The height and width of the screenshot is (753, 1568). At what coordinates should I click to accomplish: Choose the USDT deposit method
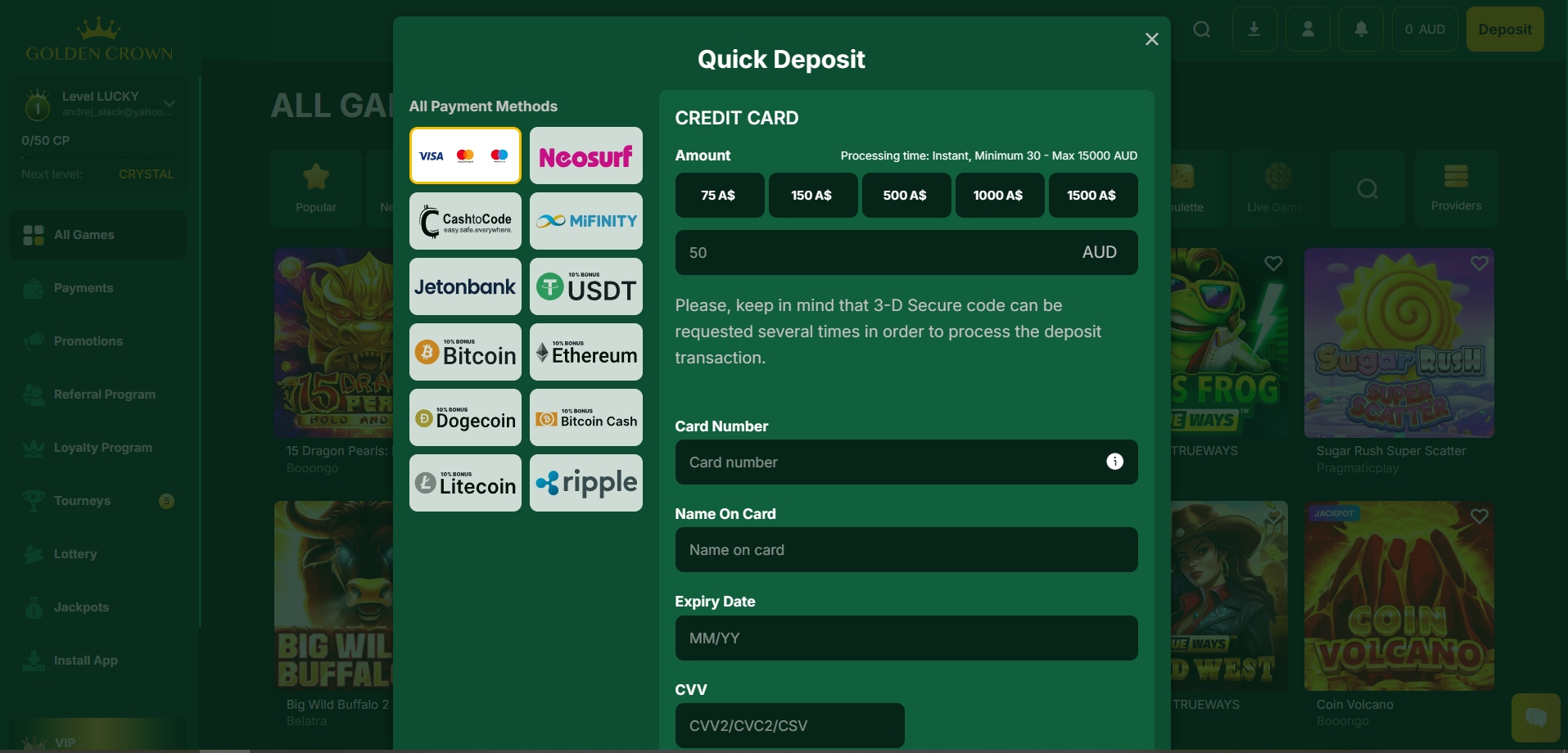pyautogui.click(x=585, y=286)
